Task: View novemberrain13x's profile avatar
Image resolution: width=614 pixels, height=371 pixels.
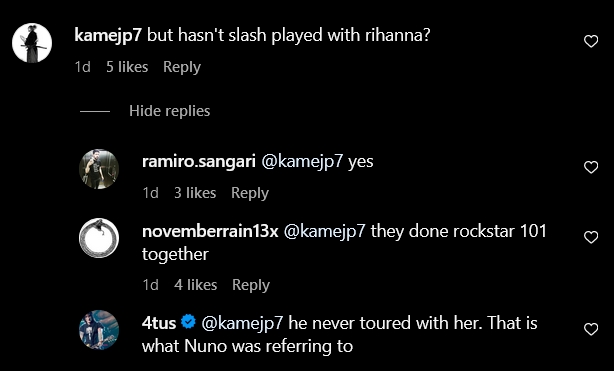Action: point(99,238)
